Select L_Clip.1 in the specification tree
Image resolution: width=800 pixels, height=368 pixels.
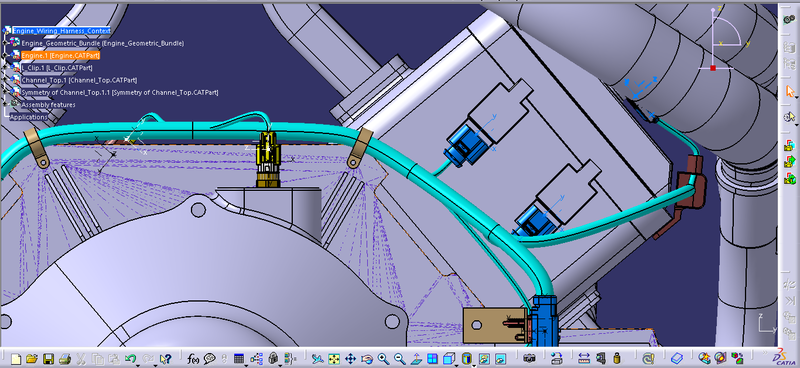point(57,67)
